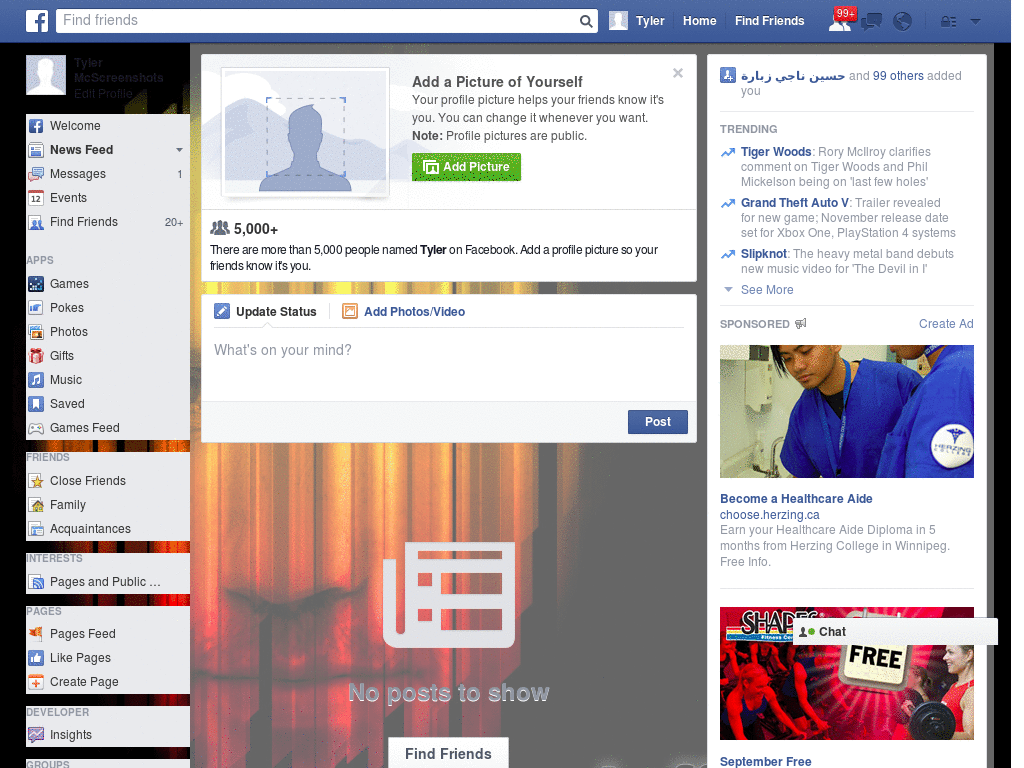Viewport: 1024px width, 768px height.
Task: Expand the account menu arrow in top bar
Action: pos(976,22)
